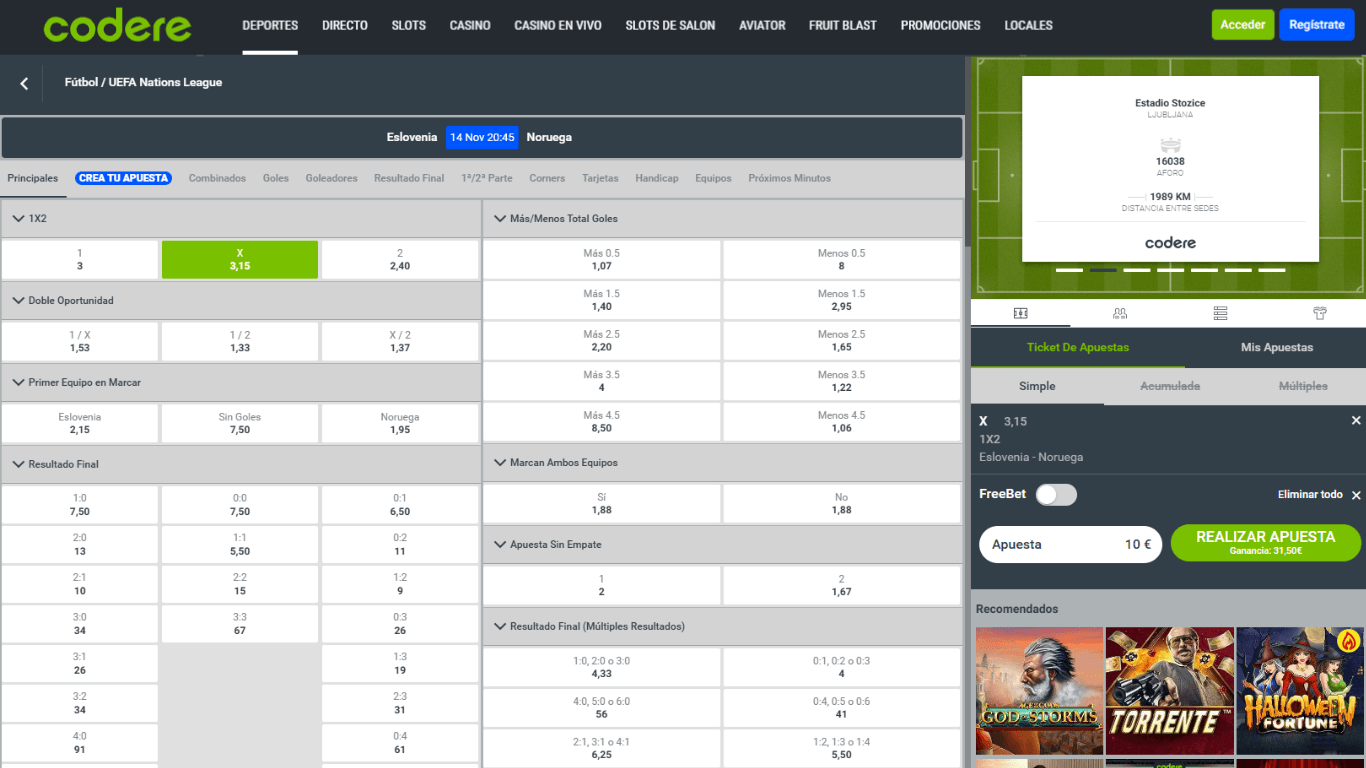Go to CASINO EN VIVO
The height and width of the screenshot is (768, 1366).
click(x=558, y=25)
